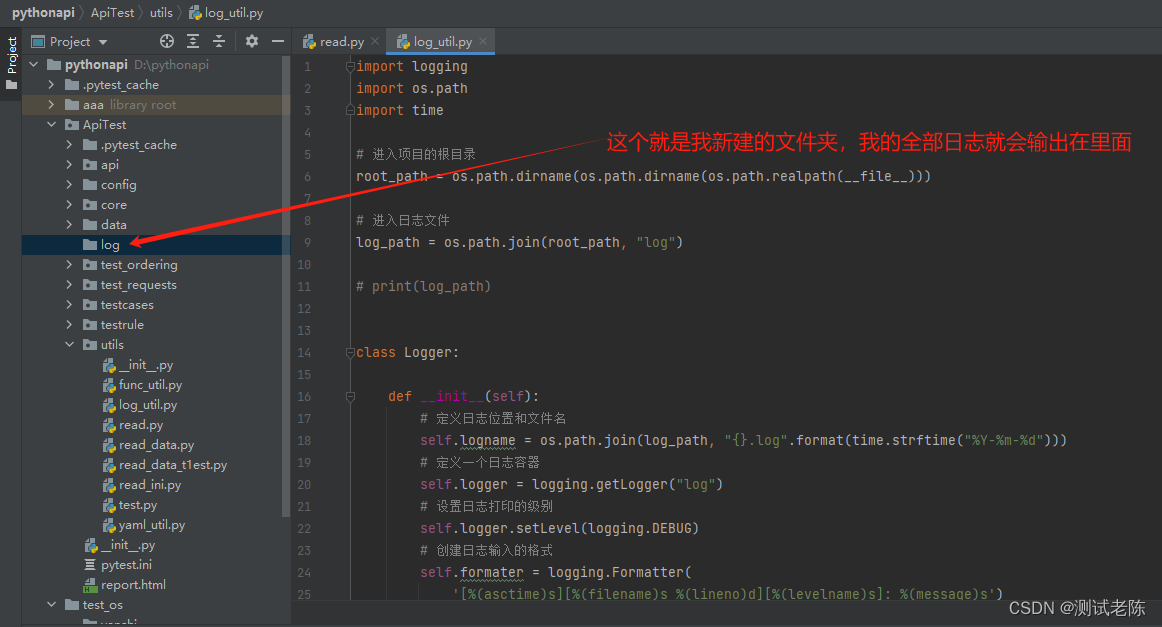Switch to the read.py editor tab
Image resolution: width=1162 pixels, height=627 pixels.
coord(334,42)
